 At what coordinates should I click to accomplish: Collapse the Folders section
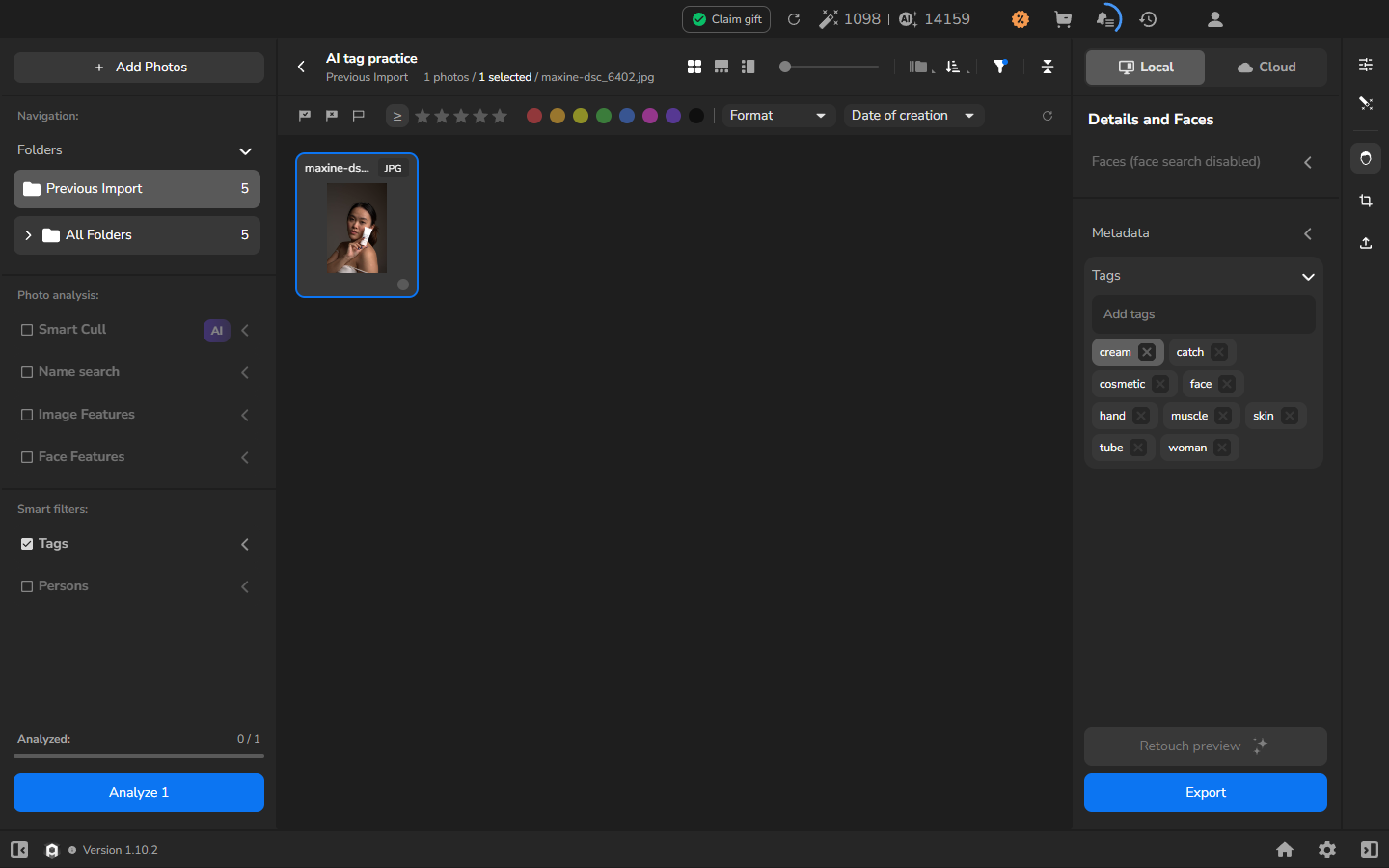245,151
